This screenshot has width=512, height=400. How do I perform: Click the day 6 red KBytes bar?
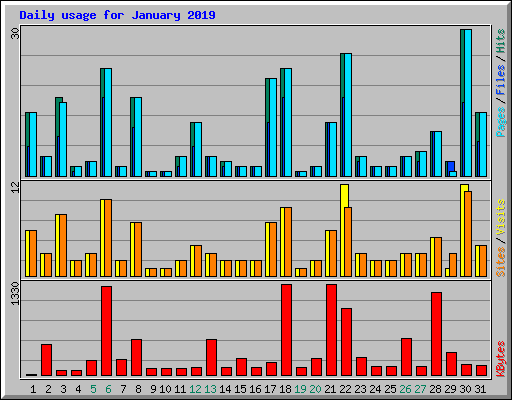tap(106, 331)
